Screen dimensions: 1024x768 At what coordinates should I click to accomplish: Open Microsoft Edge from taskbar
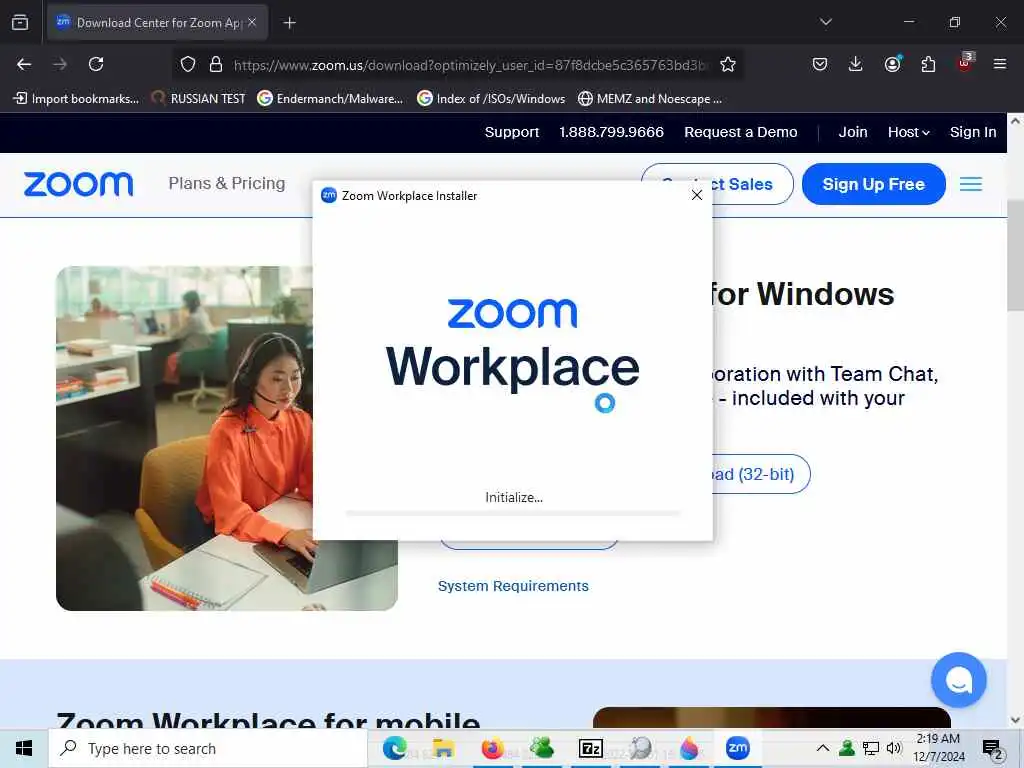click(x=394, y=748)
